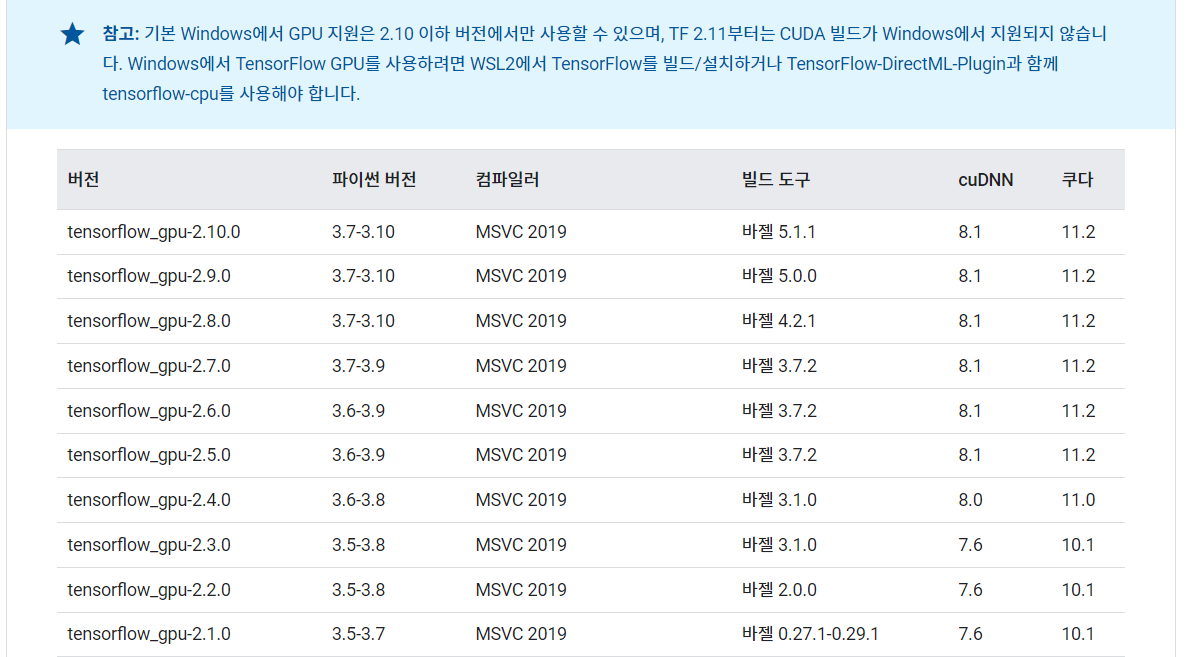This screenshot has height=657, width=1195.
Task: Click the 버전 column header
Action: pos(83,180)
